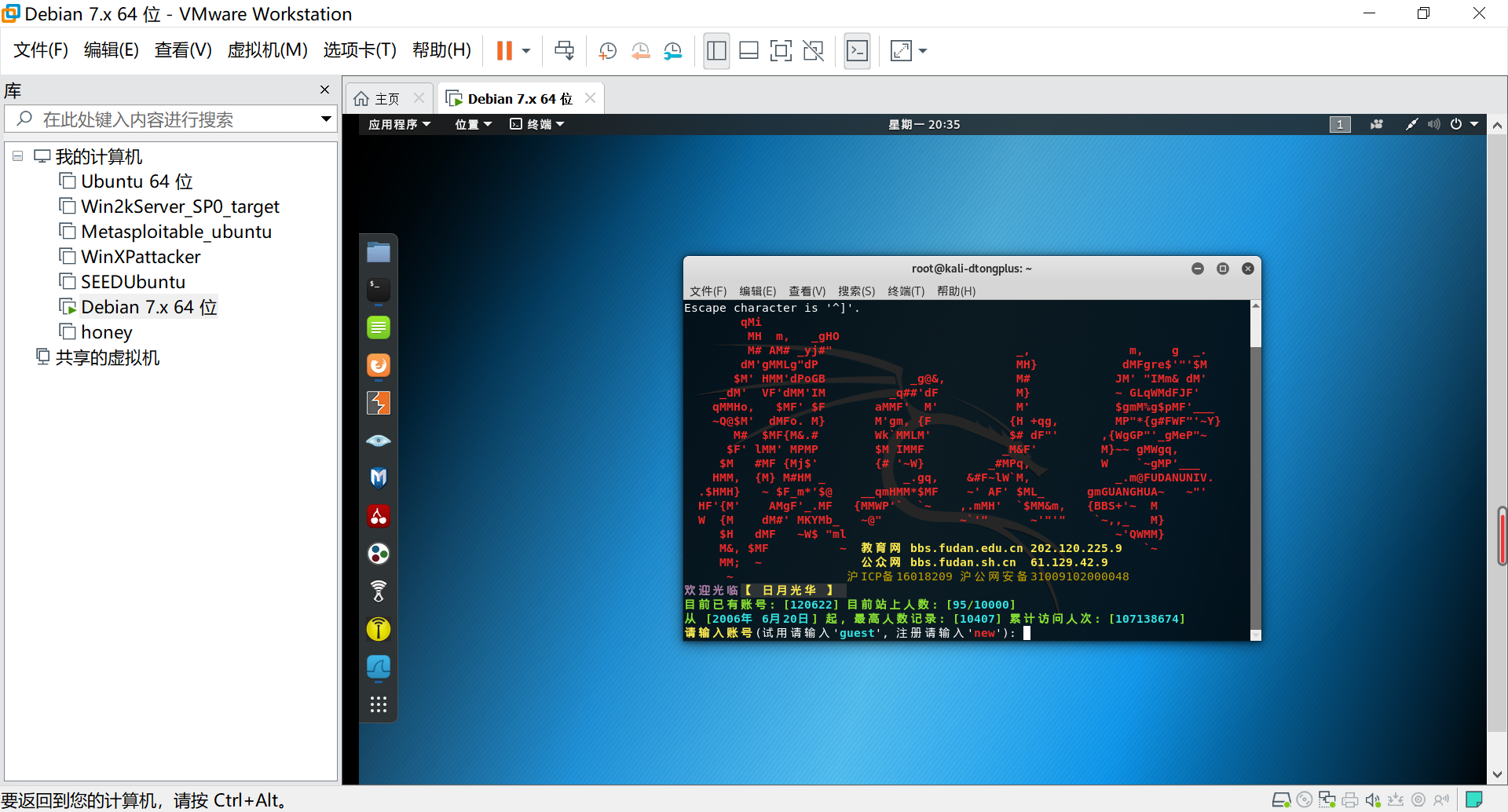Click the crossed-out Unity mode icon
This screenshot has width=1508, height=812.
point(814,51)
